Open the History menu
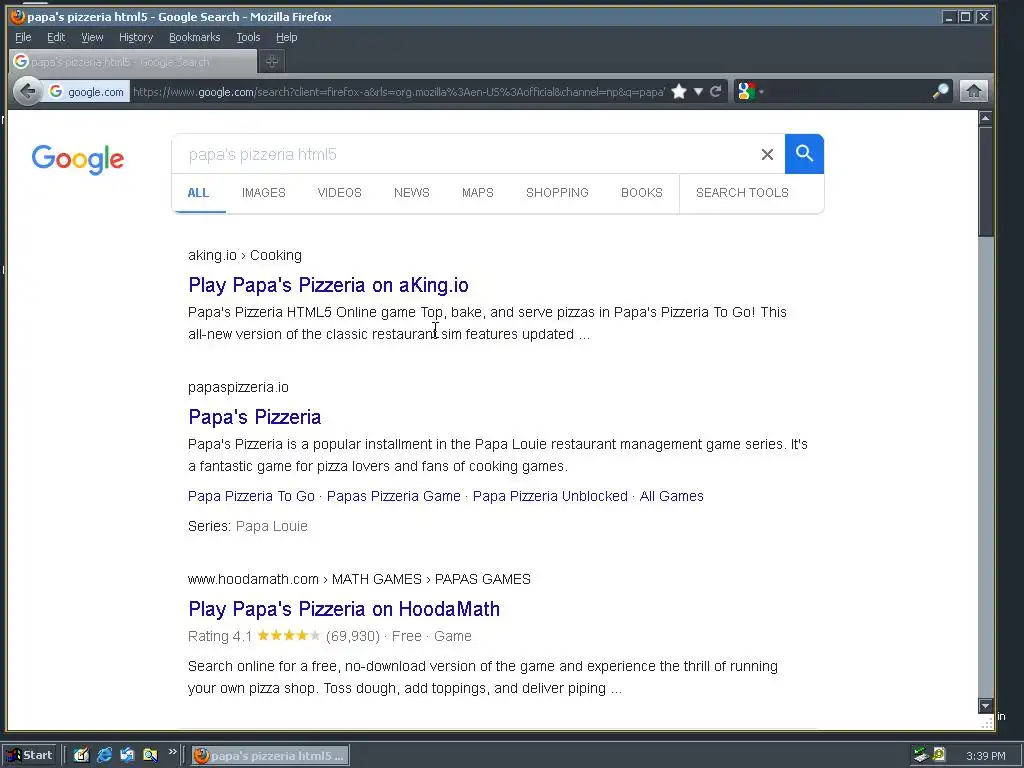Image resolution: width=1024 pixels, height=768 pixels. pyautogui.click(x=136, y=37)
